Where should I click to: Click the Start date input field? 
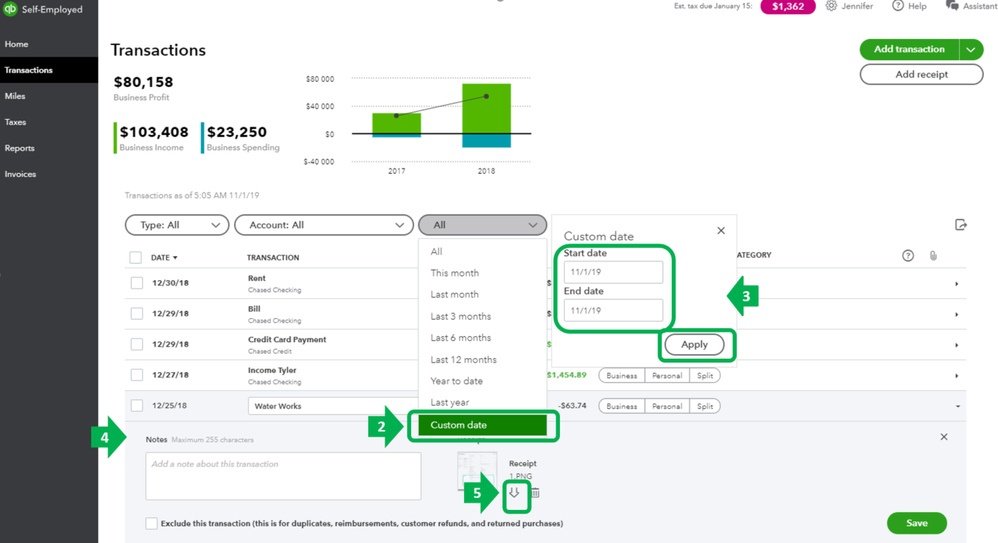click(x=614, y=272)
